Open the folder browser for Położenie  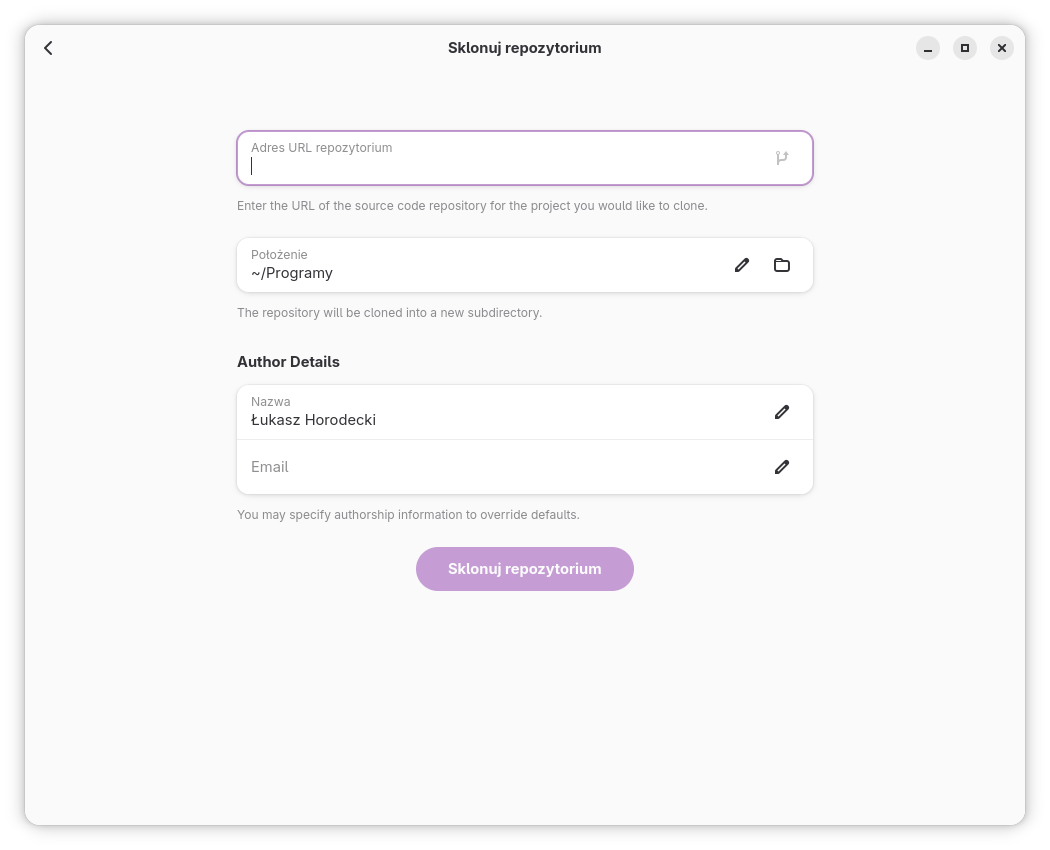782,265
